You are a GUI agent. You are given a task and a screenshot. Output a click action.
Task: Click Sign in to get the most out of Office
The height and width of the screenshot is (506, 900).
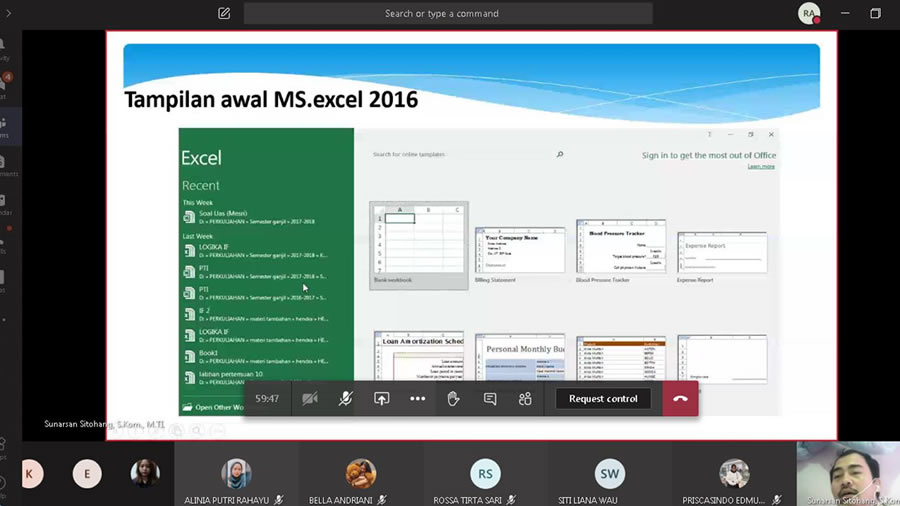click(709, 155)
